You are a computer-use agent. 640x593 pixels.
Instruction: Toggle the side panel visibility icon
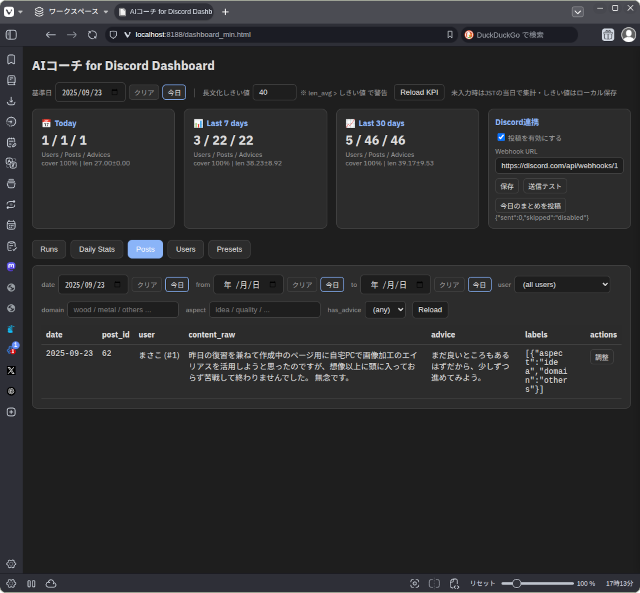11,34
